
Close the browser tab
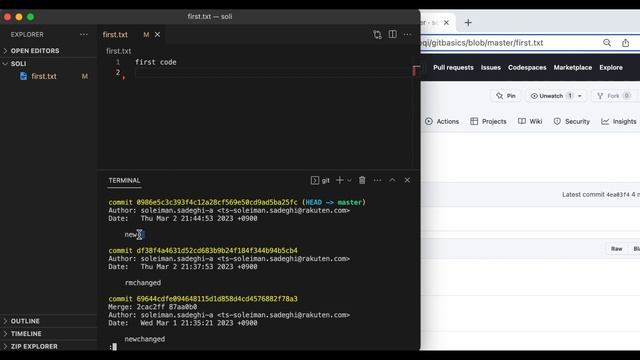[x=446, y=22]
